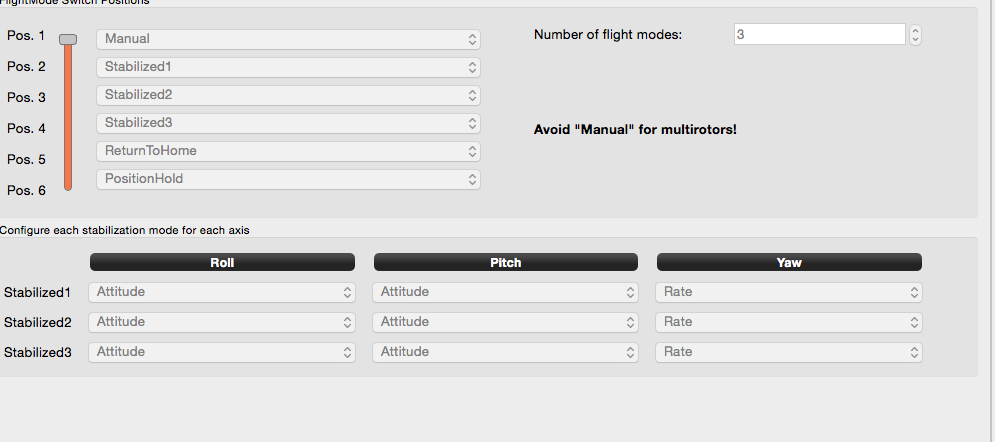
Task: Open Stabilized2 Roll Attitude dropdown
Action: [222, 322]
